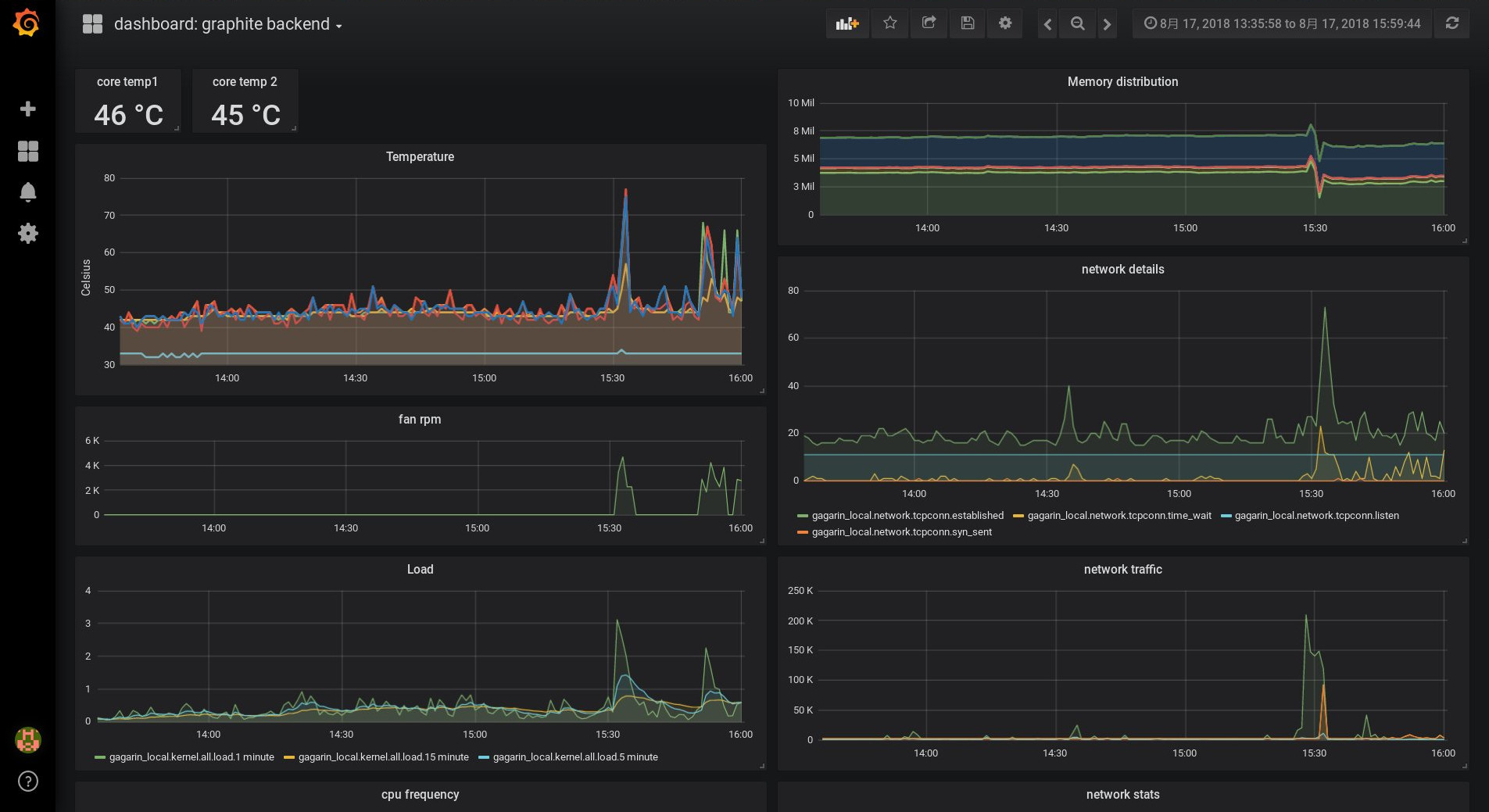
Task: Save the dashboard with floppy icon
Action: pos(967,23)
